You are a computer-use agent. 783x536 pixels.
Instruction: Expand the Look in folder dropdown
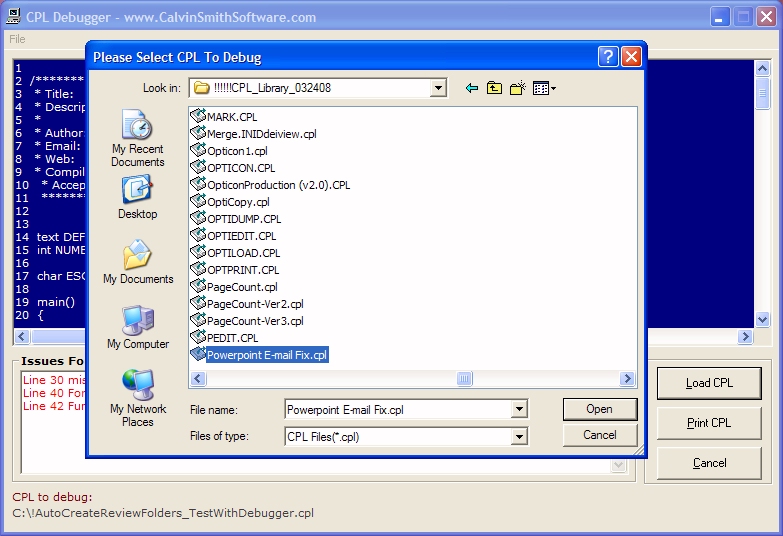[x=438, y=88]
